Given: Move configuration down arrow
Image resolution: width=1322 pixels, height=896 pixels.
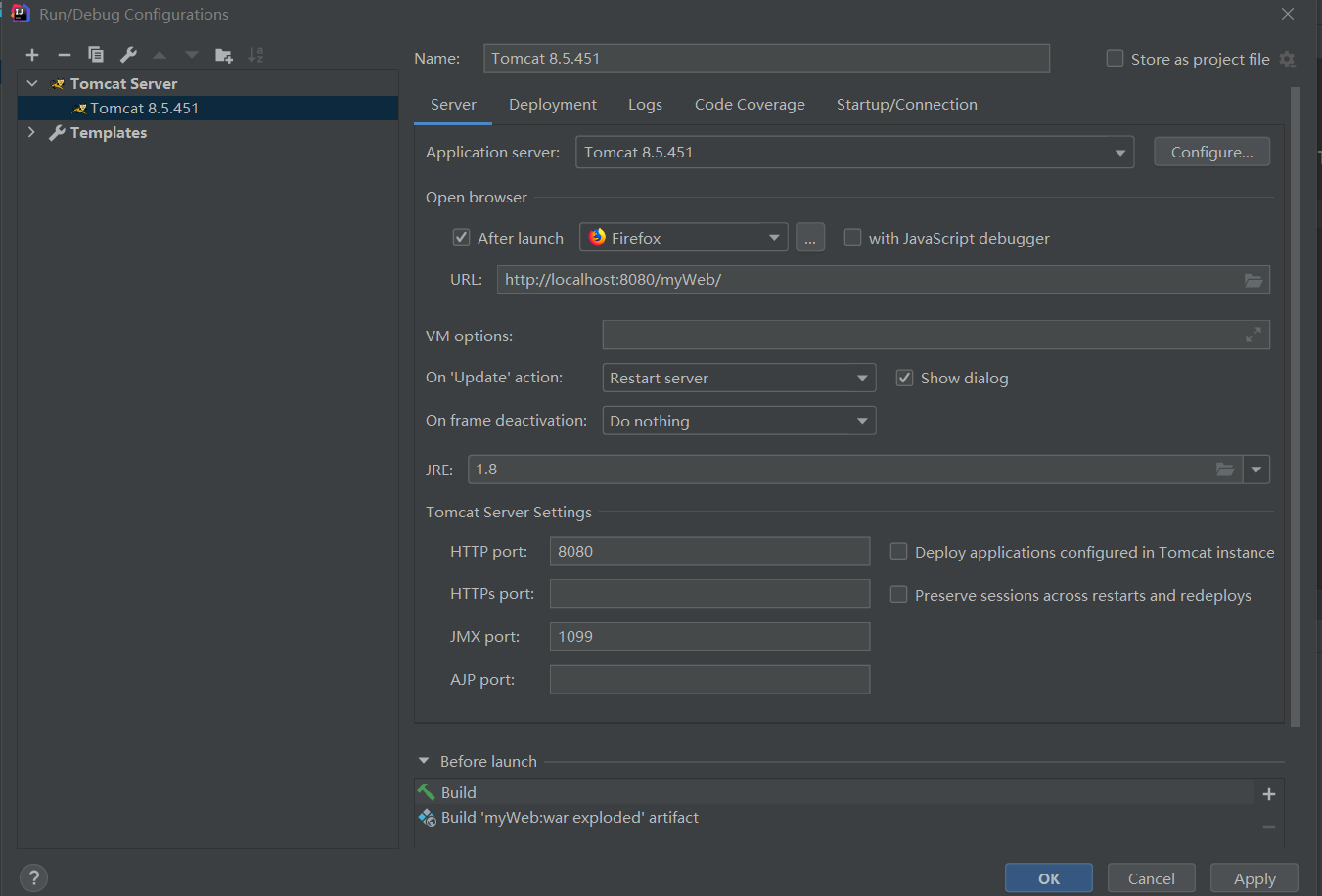Looking at the screenshot, I should [192, 55].
